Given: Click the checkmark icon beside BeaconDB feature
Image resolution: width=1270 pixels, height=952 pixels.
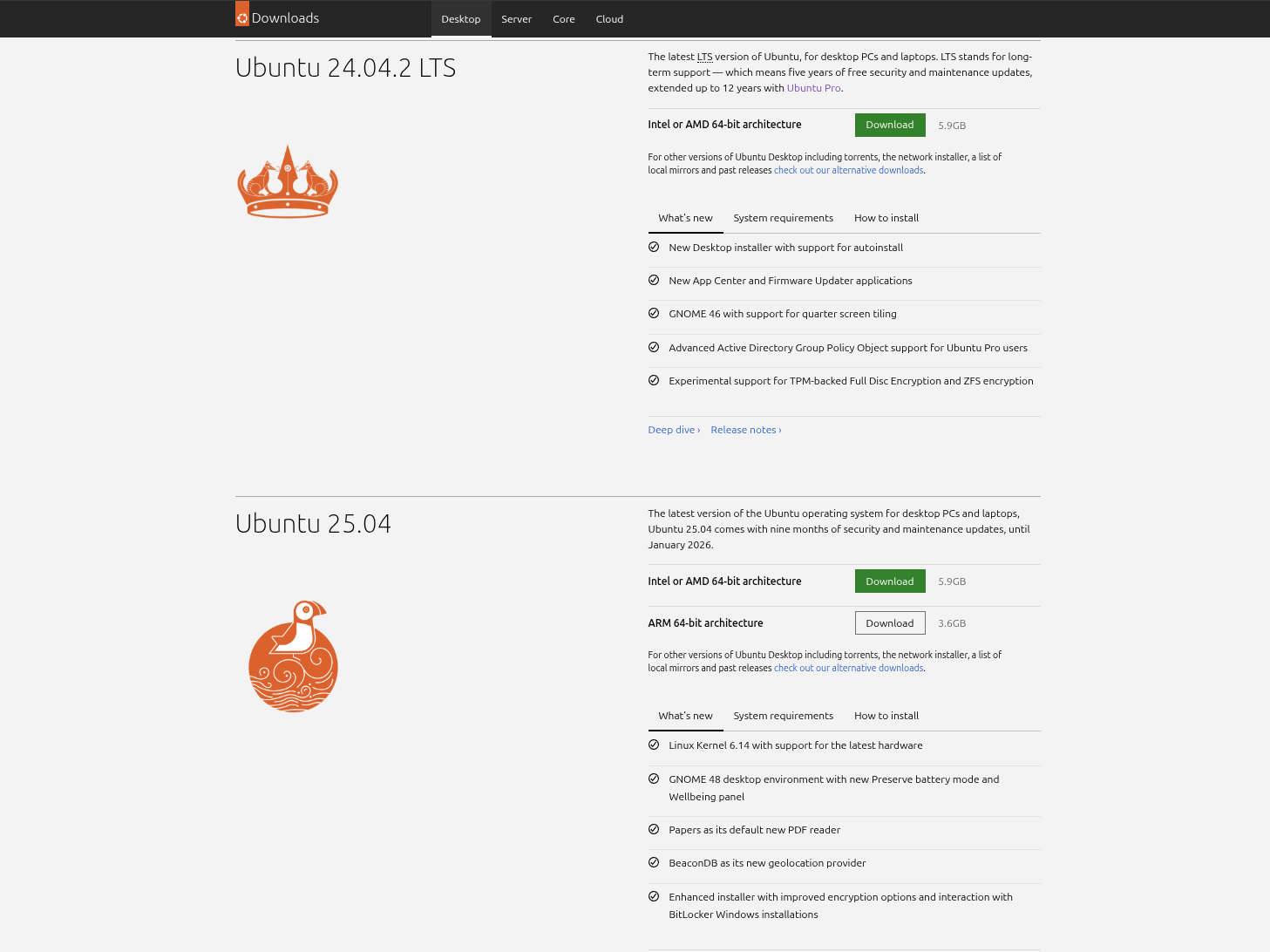Looking at the screenshot, I should [x=654, y=863].
